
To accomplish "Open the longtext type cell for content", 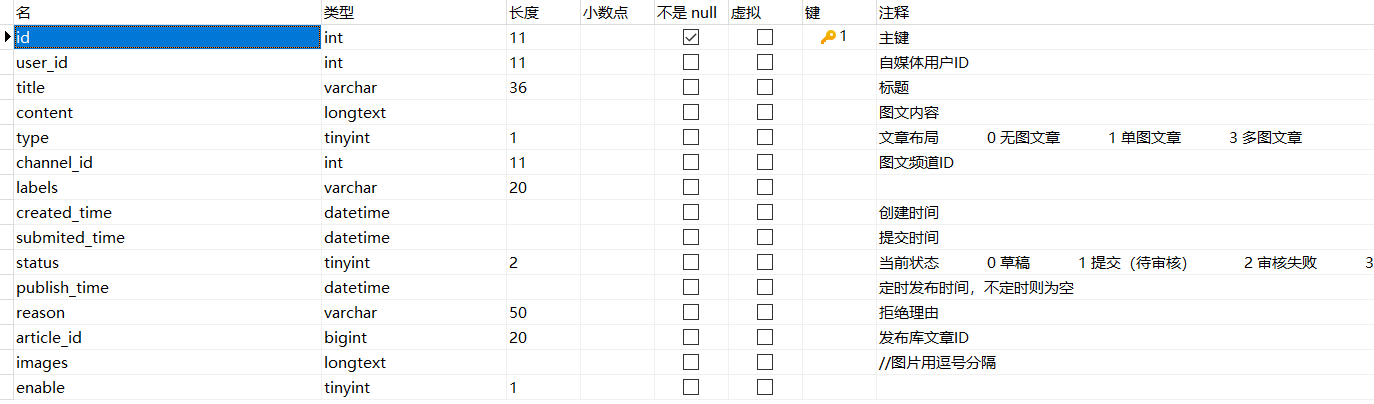I will pyautogui.click(x=355, y=113).
